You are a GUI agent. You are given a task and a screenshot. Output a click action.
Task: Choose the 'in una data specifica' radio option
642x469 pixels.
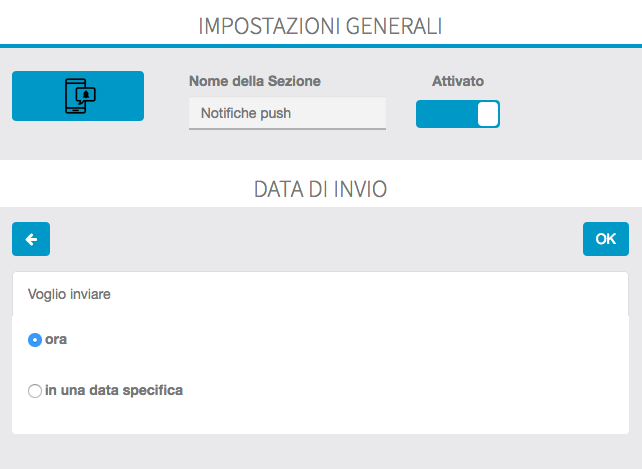coord(35,391)
